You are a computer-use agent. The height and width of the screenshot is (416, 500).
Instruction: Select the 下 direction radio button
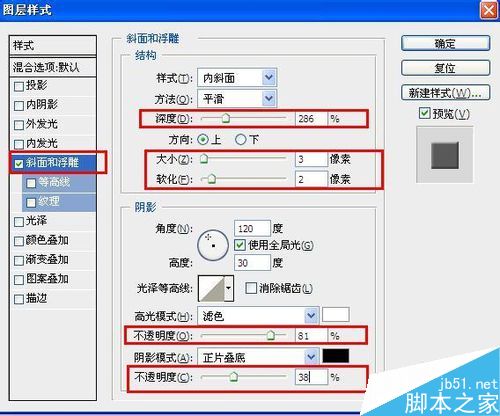click(x=240, y=139)
